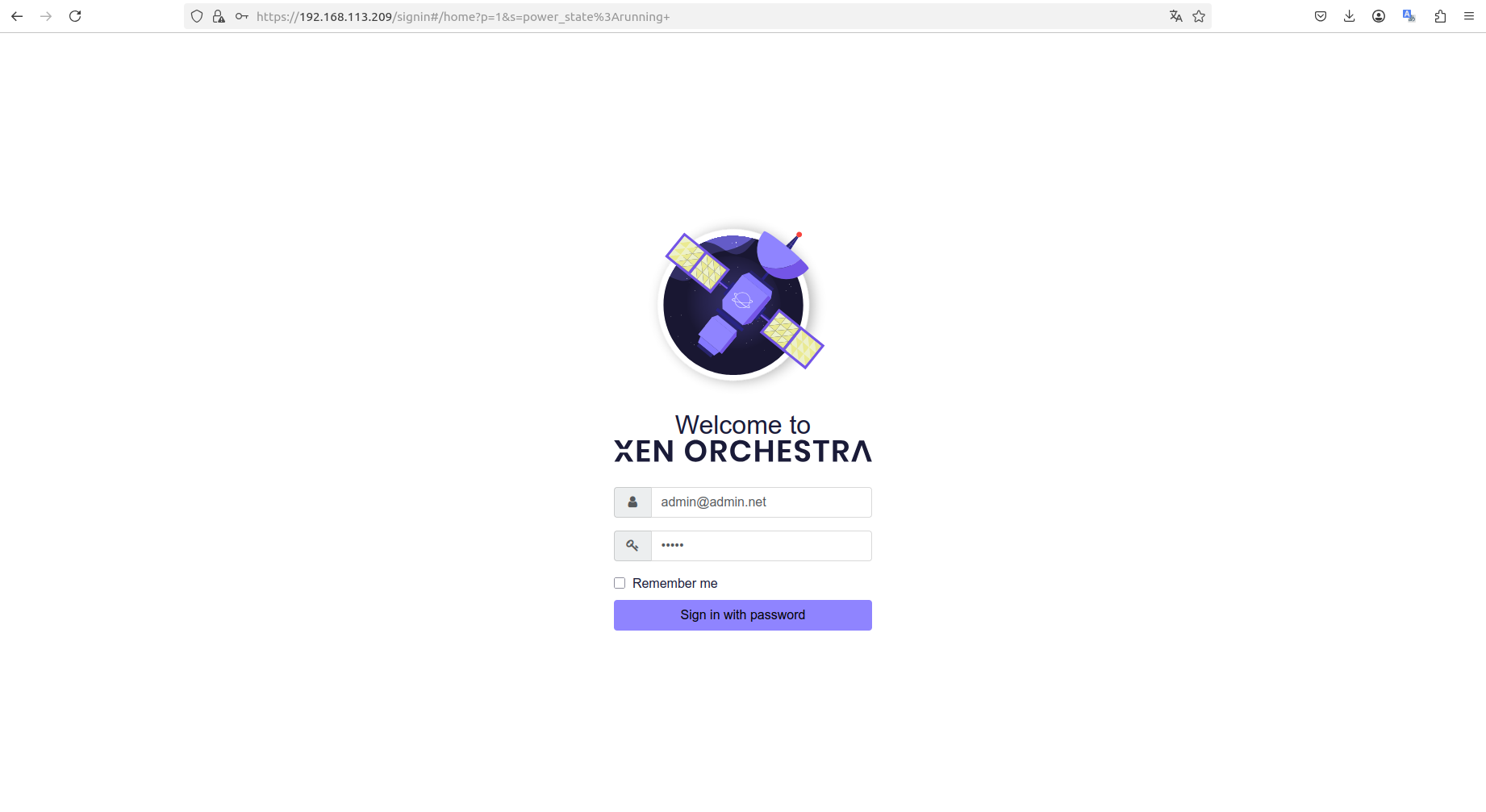Open the downloads panel
Image resolution: width=1486 pixels, height=812 pixels.
click(1350, 16)
